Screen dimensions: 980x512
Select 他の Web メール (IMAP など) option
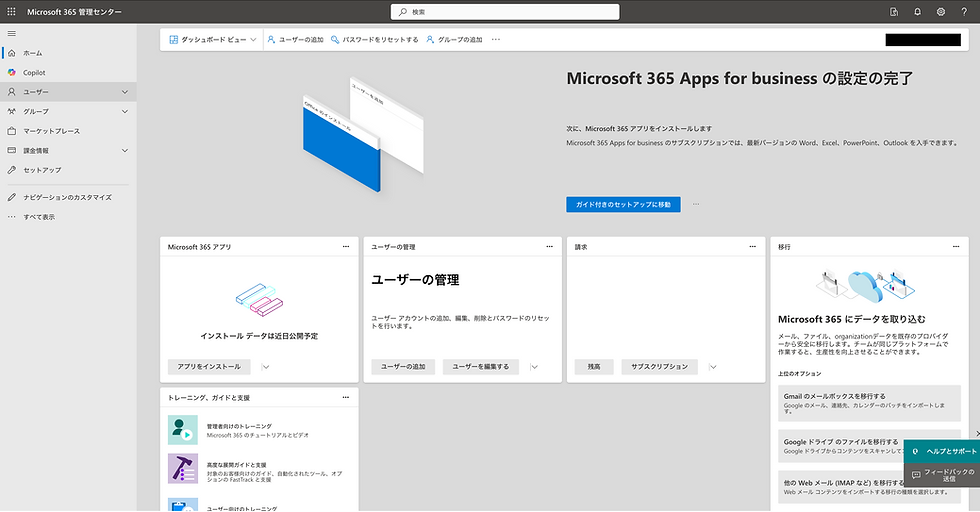(x=841, y=487)
